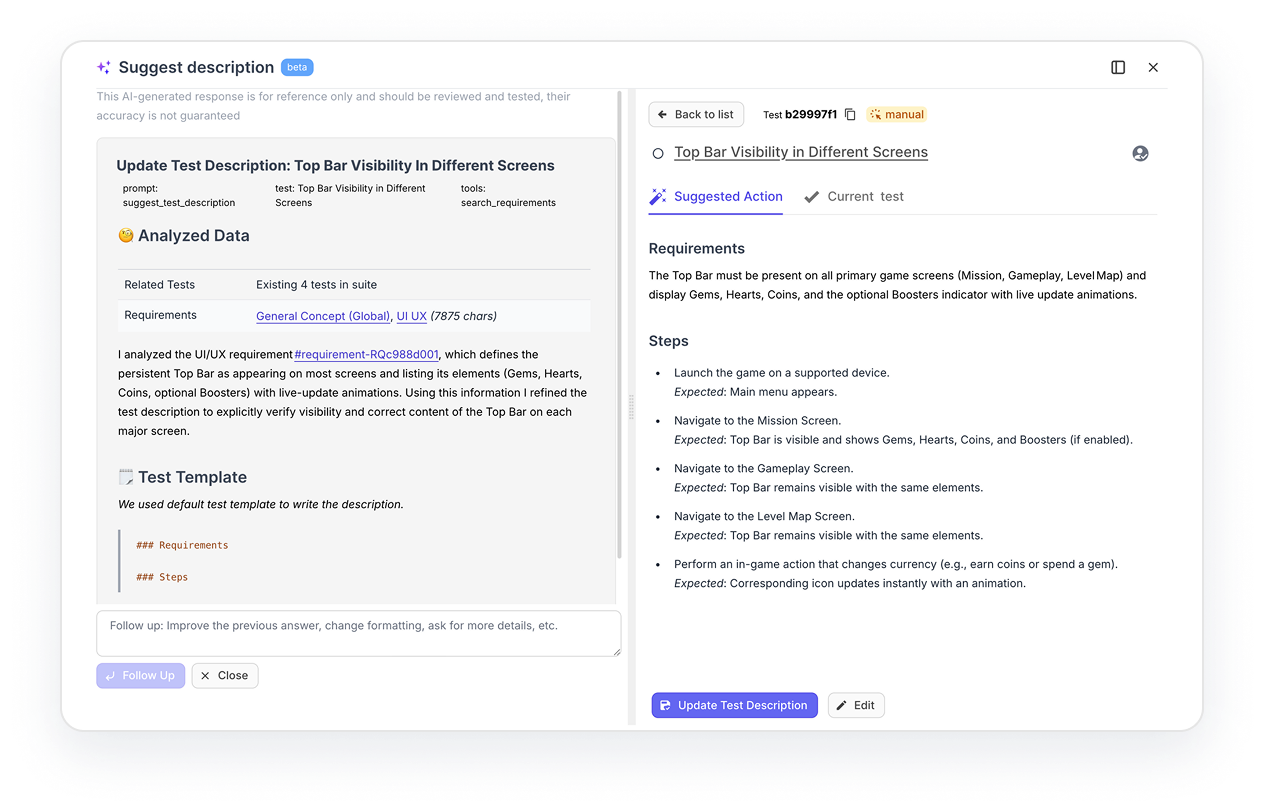Viewport: 1264px width, 806px height.
Task: Switch to the Suggested Action tab
Action: click(716, 197)
